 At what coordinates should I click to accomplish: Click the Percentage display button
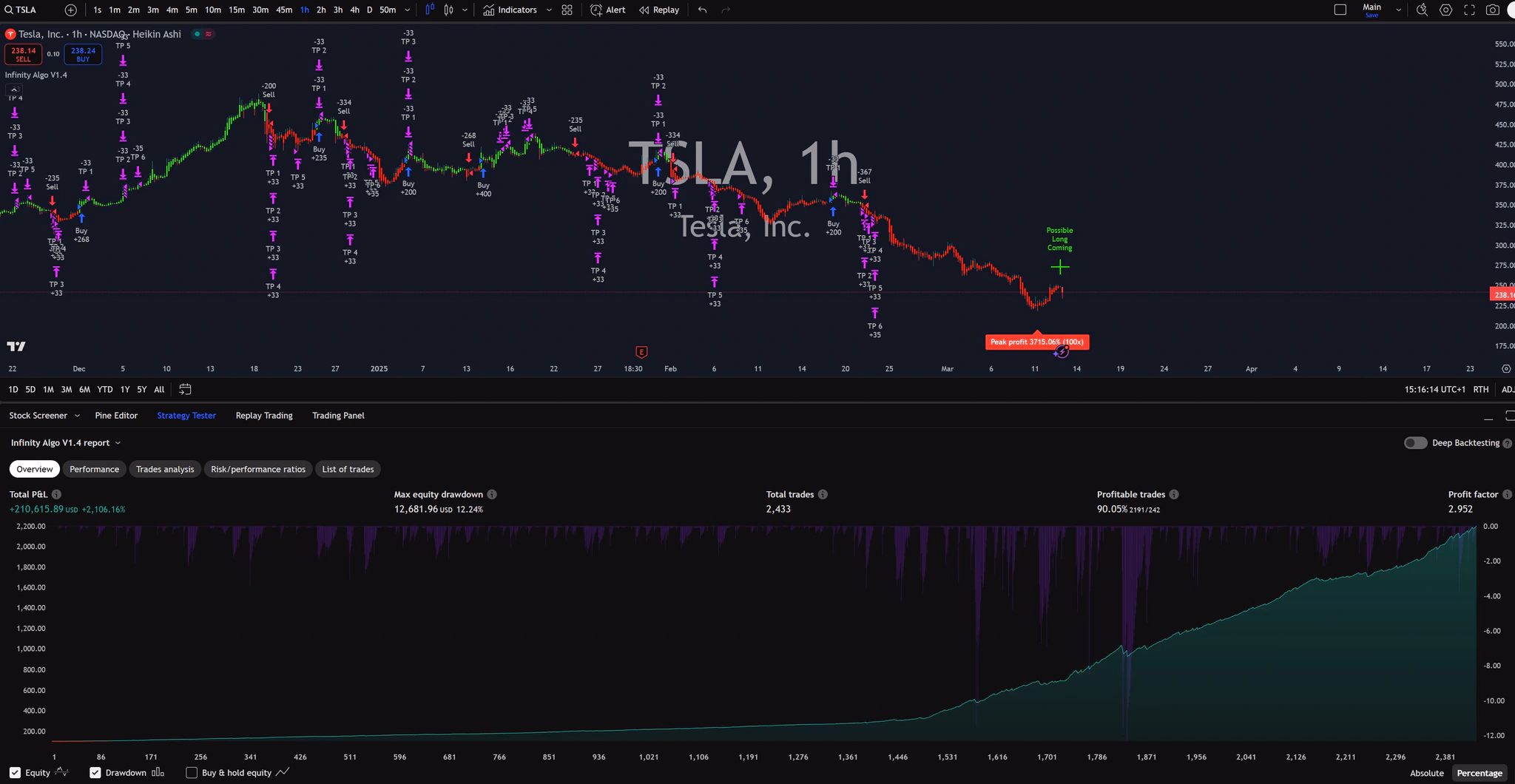(x=1477, y=772)
